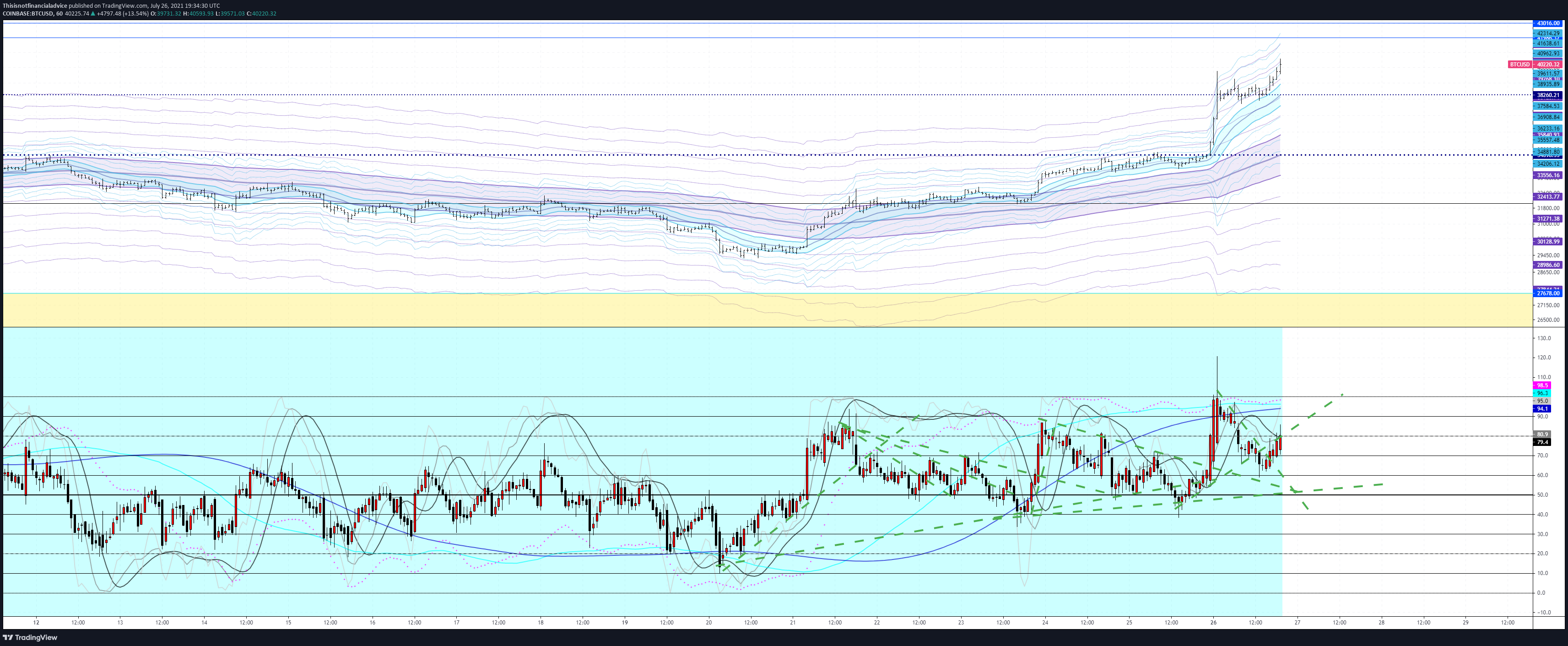Click the date label 21 on time axis
This screenshot has width=1568, height=646.
point(793,623)
